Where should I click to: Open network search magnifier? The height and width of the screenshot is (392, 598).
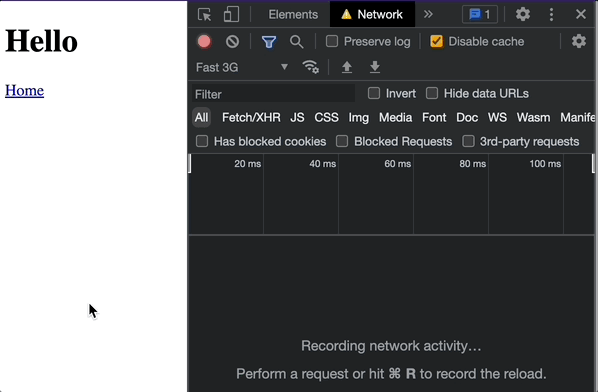click(x=296, y=42)
